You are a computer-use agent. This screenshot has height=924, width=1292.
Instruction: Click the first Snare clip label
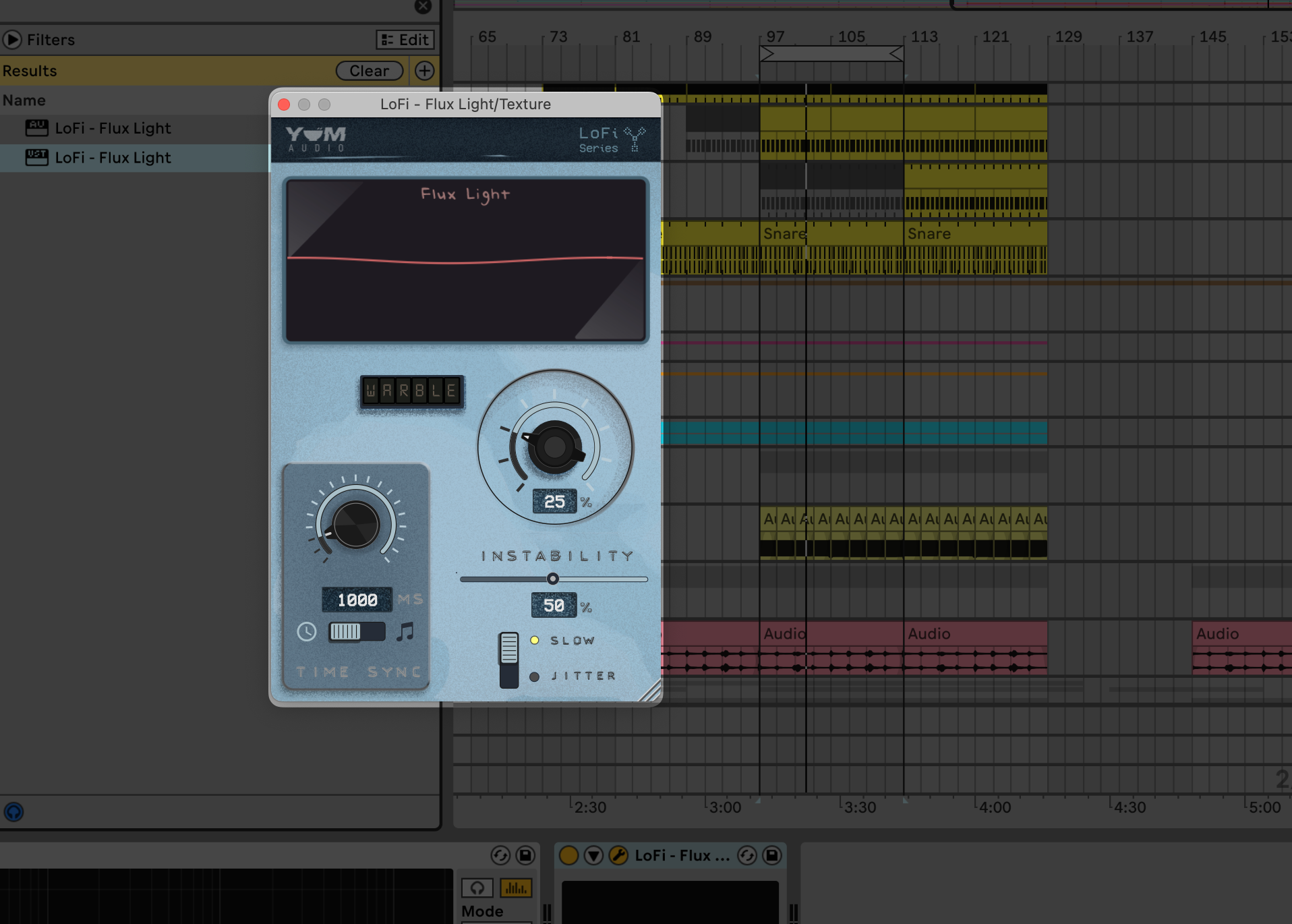[784, 234]
